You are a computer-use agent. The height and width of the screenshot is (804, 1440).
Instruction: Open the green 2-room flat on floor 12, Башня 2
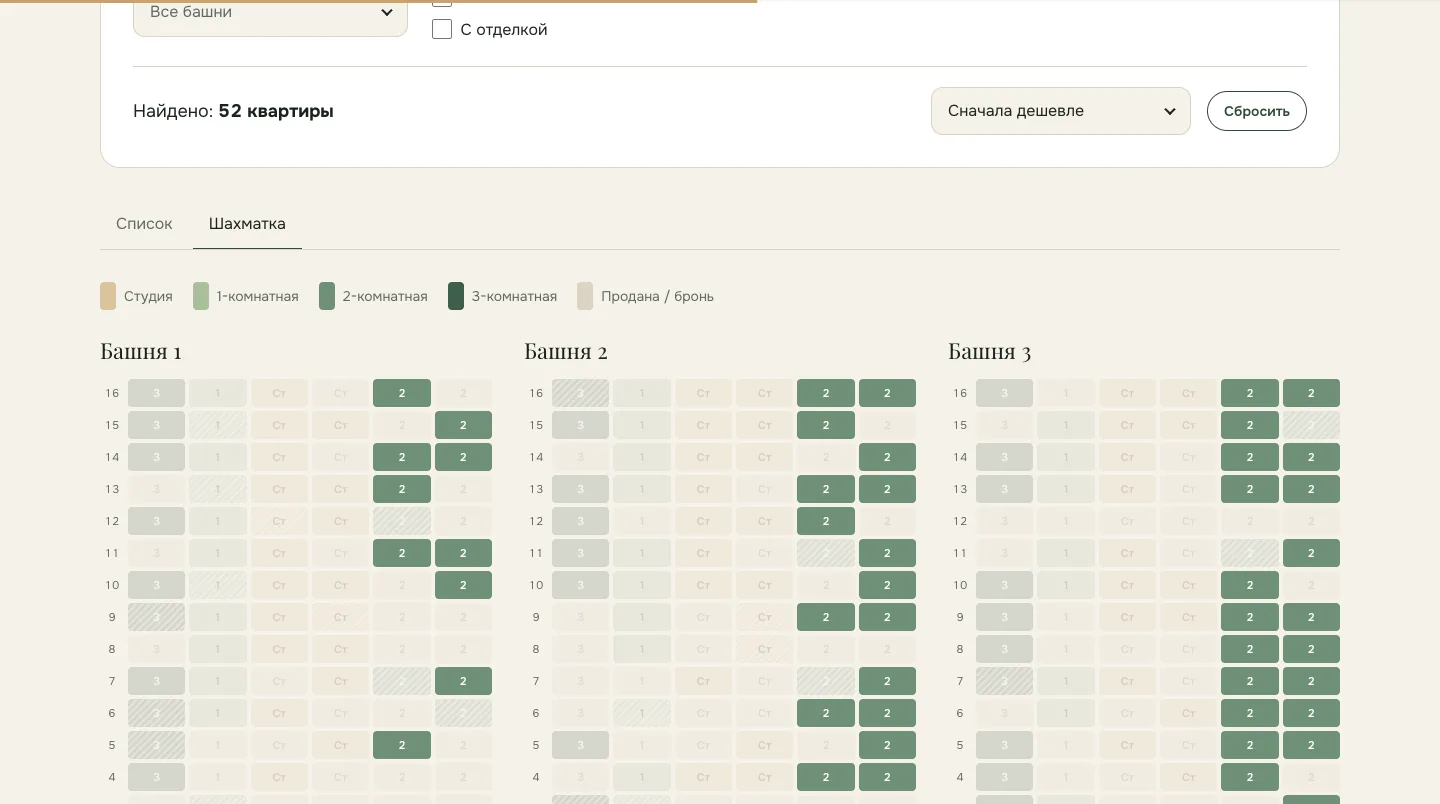(x=826, y=521)
